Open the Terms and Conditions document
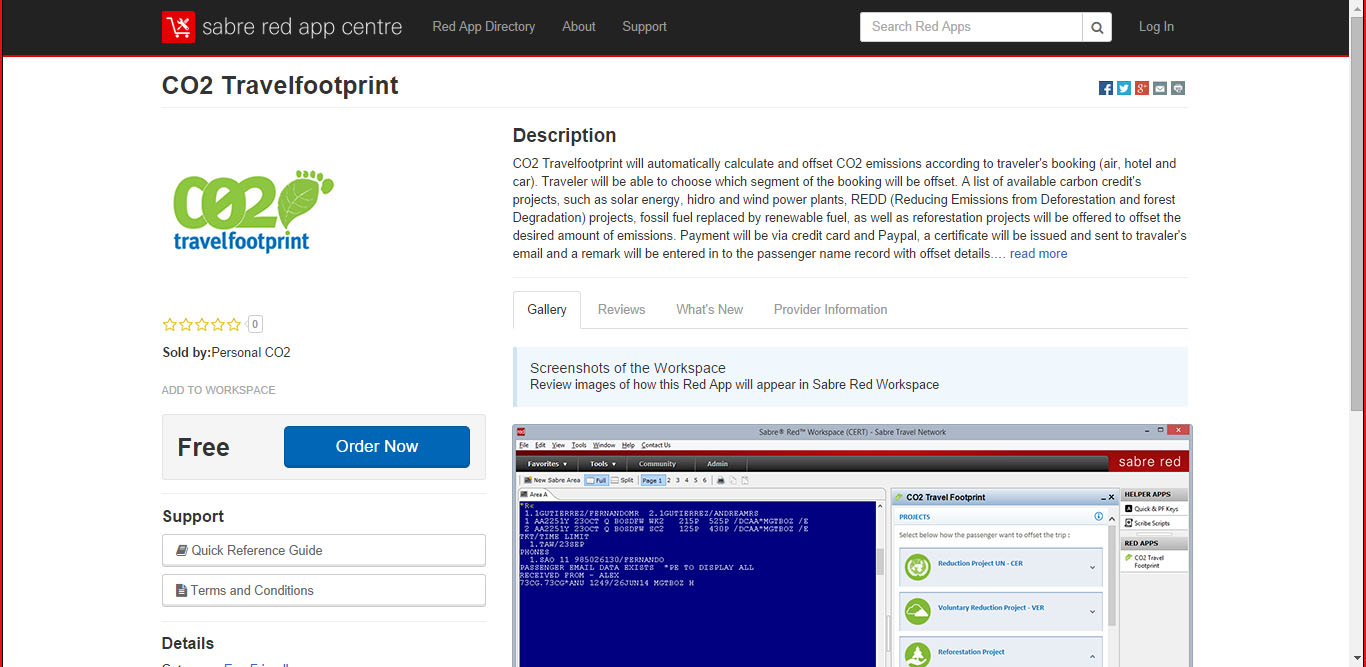 pyautogui.click(x=324, y=590)
